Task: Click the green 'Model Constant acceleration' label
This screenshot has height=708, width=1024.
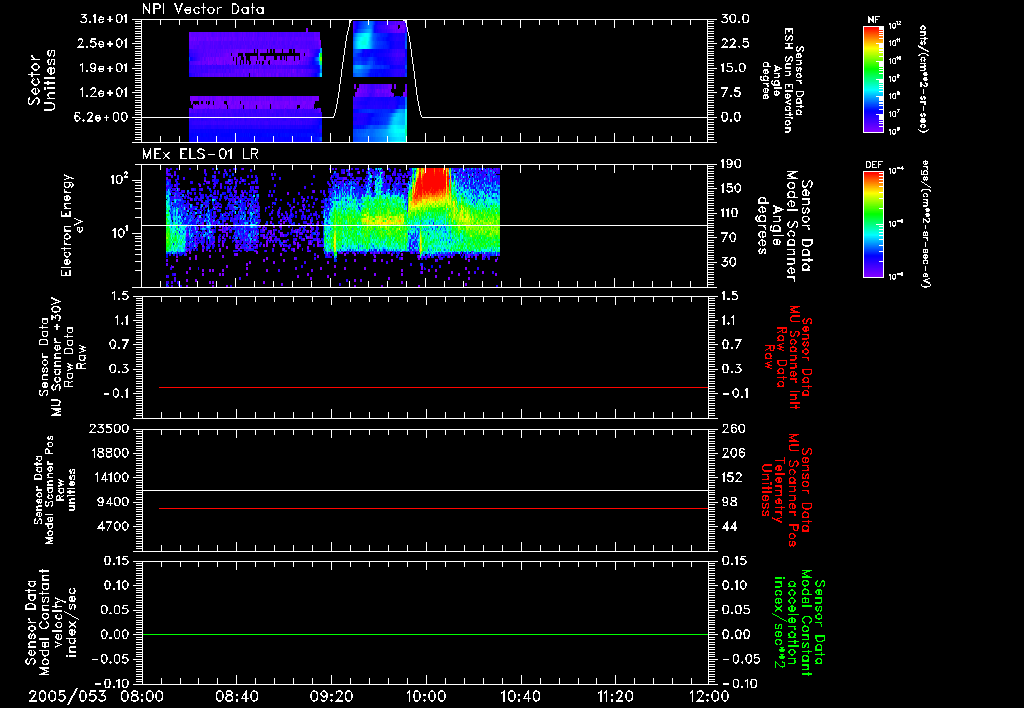Action: pyautogui.click(x=799, y=624)
